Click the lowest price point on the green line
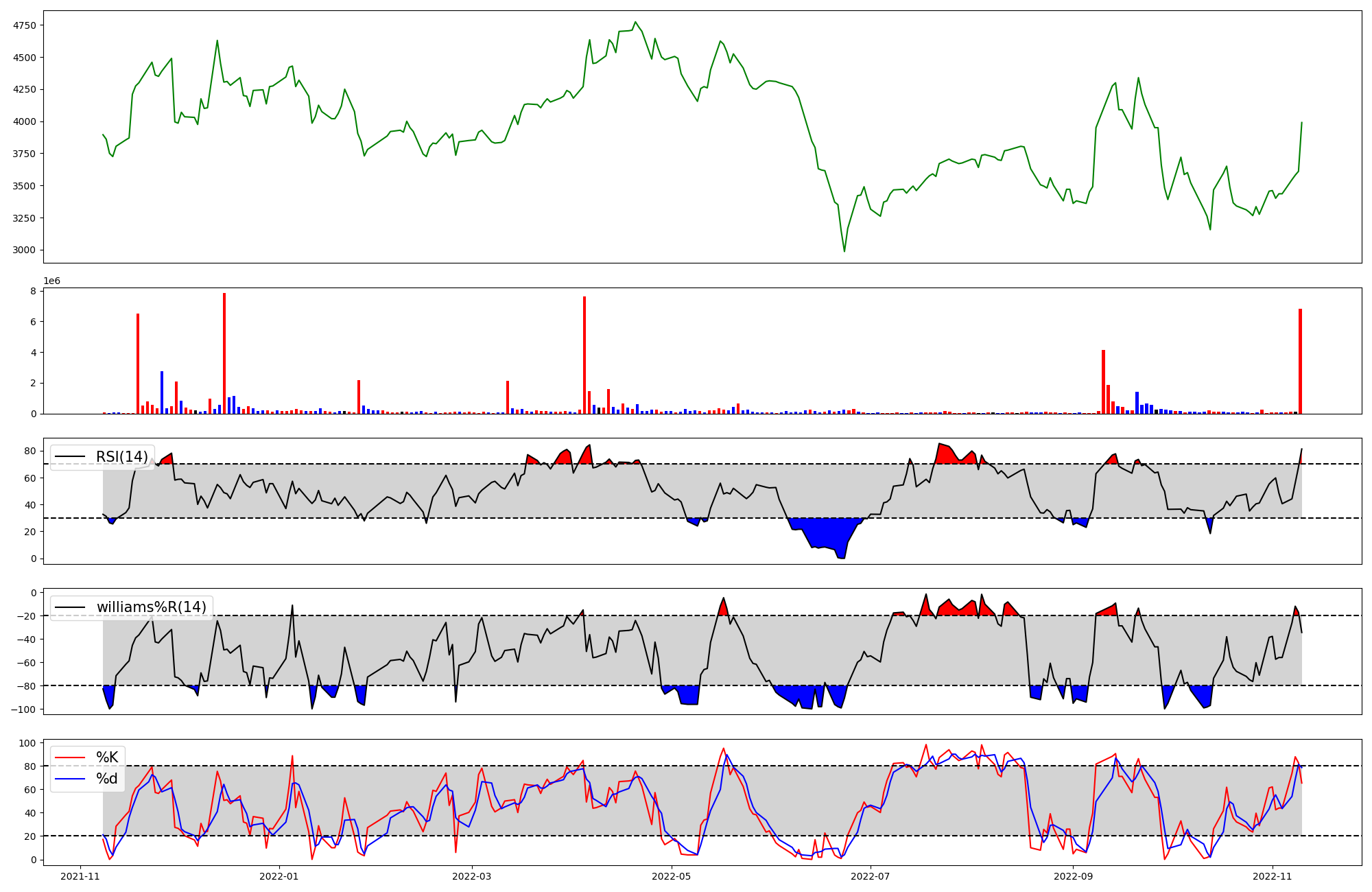 click(x=844, y=251)
